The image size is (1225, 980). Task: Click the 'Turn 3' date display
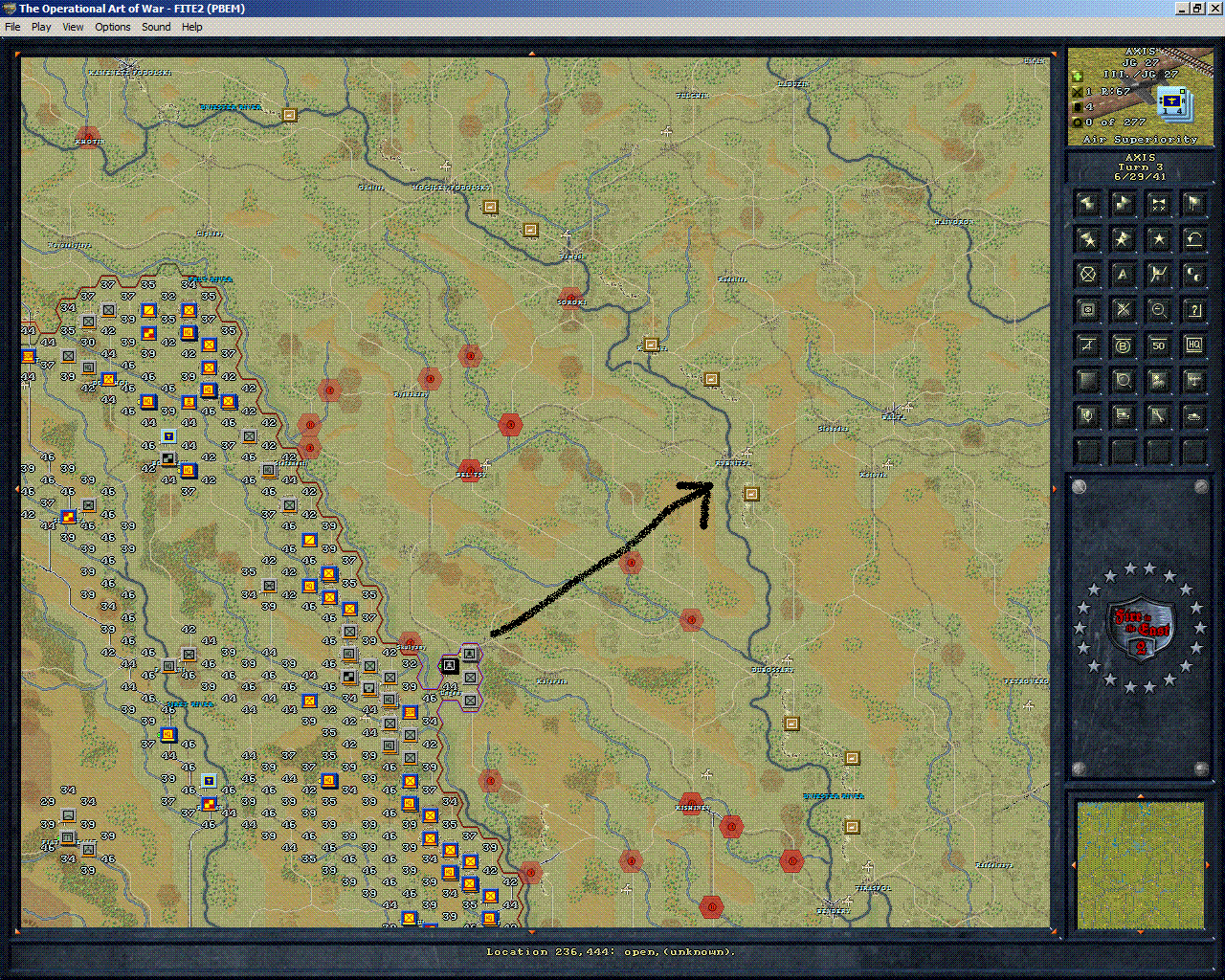pyautogui.click(x=1140, y=167)
